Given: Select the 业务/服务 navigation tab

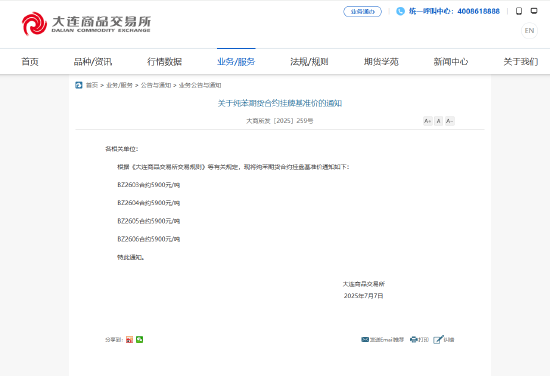Looking at the screenshot, I should 236,62.
